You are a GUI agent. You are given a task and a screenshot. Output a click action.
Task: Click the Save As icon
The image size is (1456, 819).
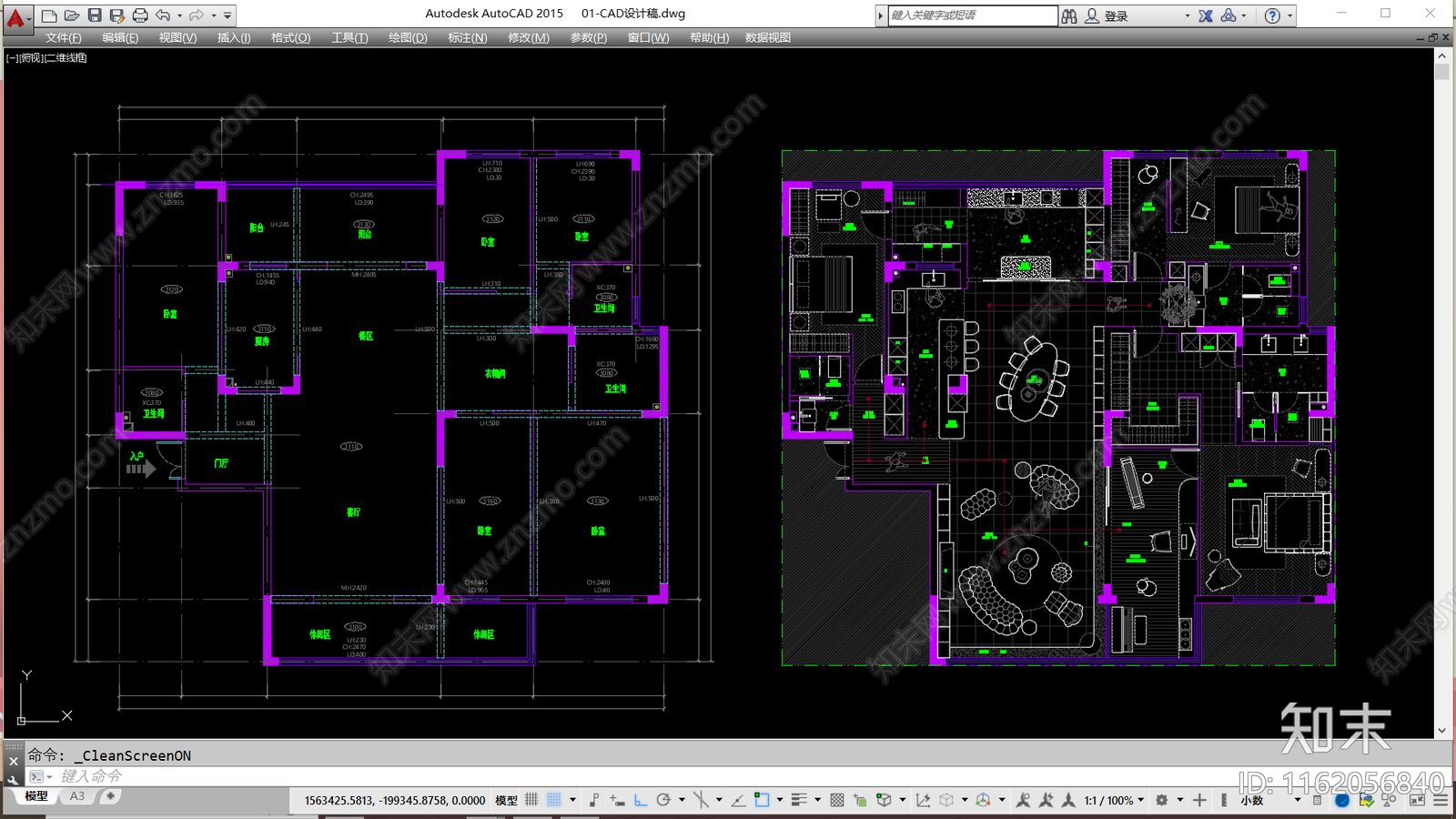coord(116,15)
